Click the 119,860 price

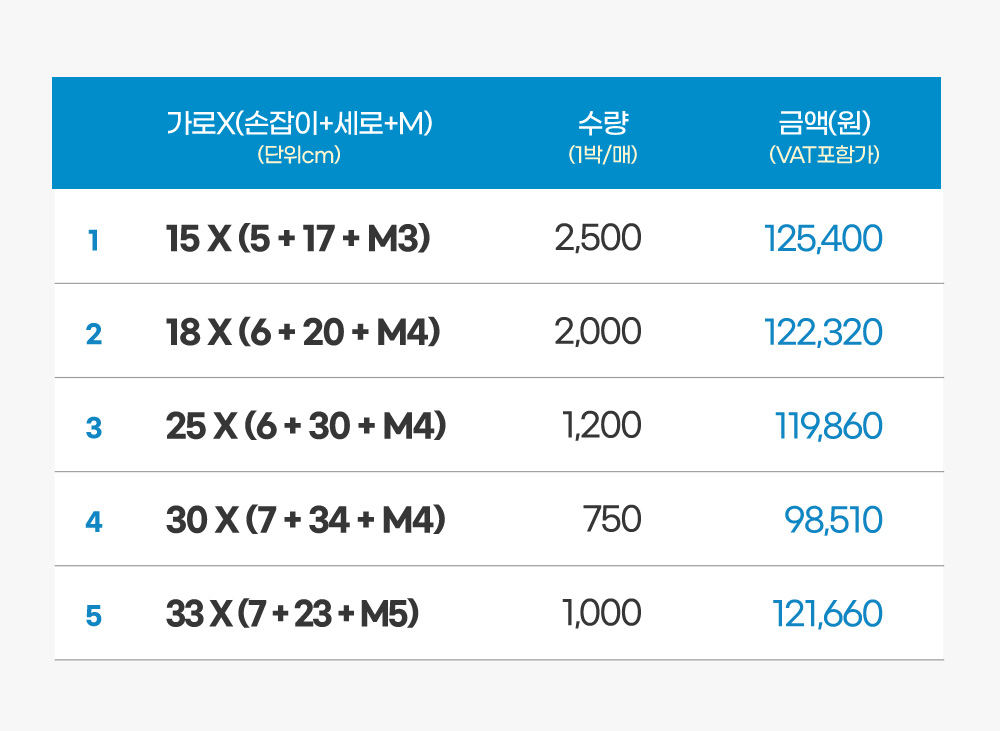click(829, 426)
